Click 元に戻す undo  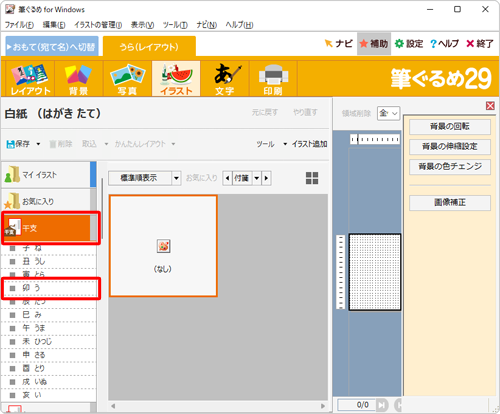point(265,113)
